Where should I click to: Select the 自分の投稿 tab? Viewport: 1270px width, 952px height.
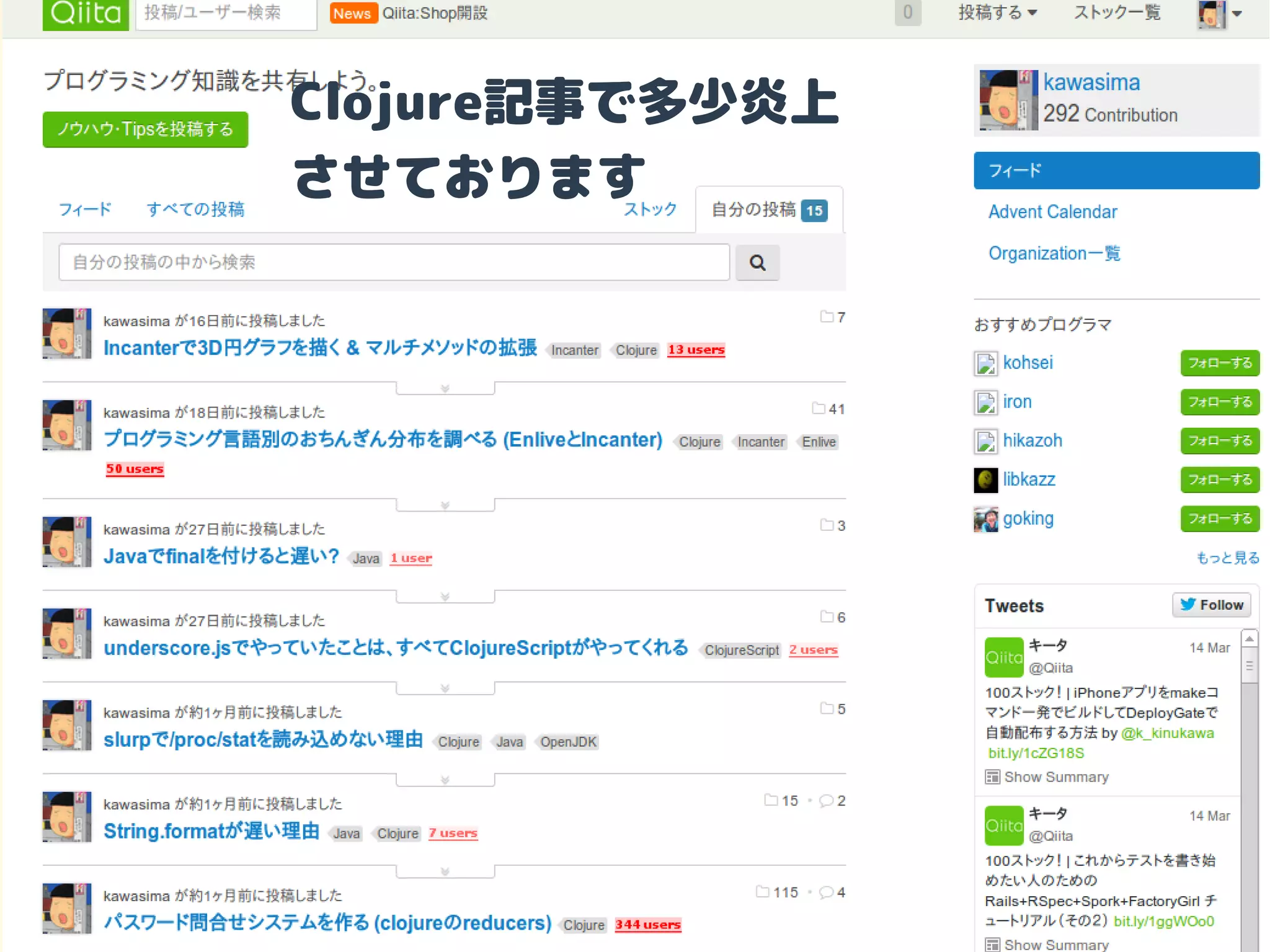coord(769,210)
